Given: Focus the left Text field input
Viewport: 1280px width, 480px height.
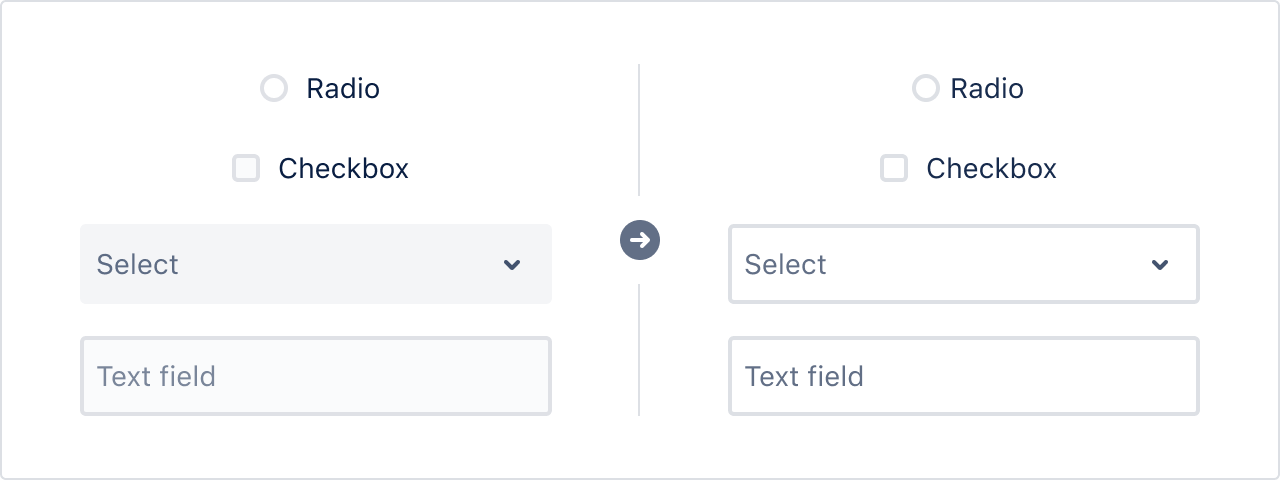Looking at the screenshot, I should pos(316,376).
